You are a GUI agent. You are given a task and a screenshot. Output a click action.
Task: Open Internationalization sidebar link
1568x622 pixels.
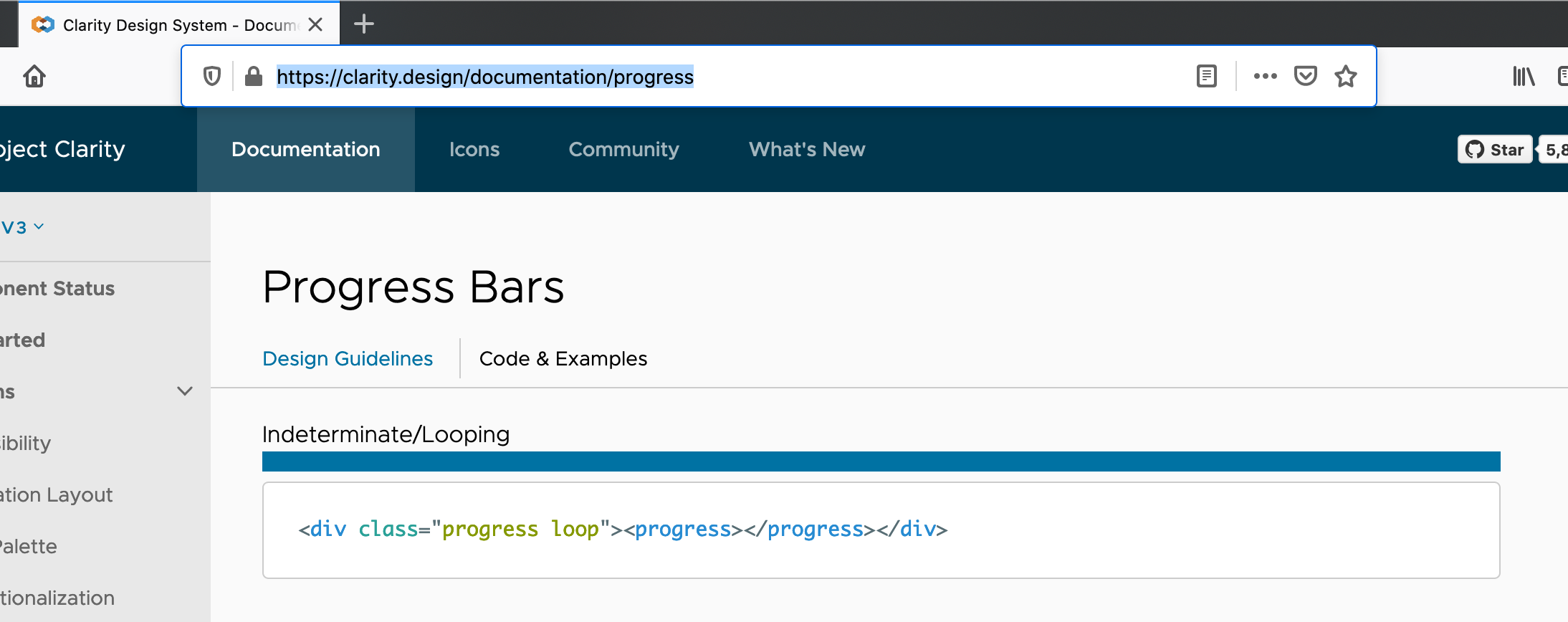(57, 598)
